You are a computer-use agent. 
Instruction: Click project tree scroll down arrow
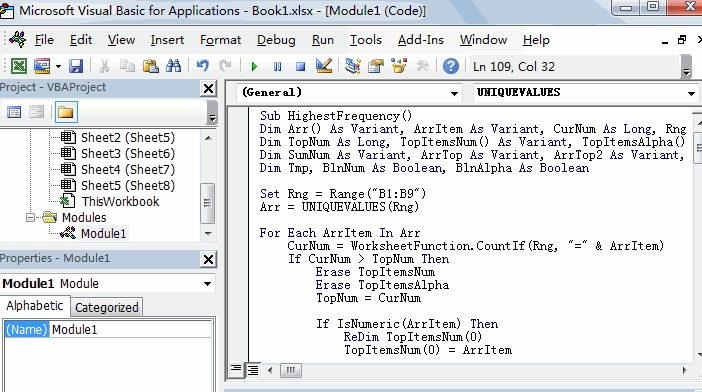208,234
